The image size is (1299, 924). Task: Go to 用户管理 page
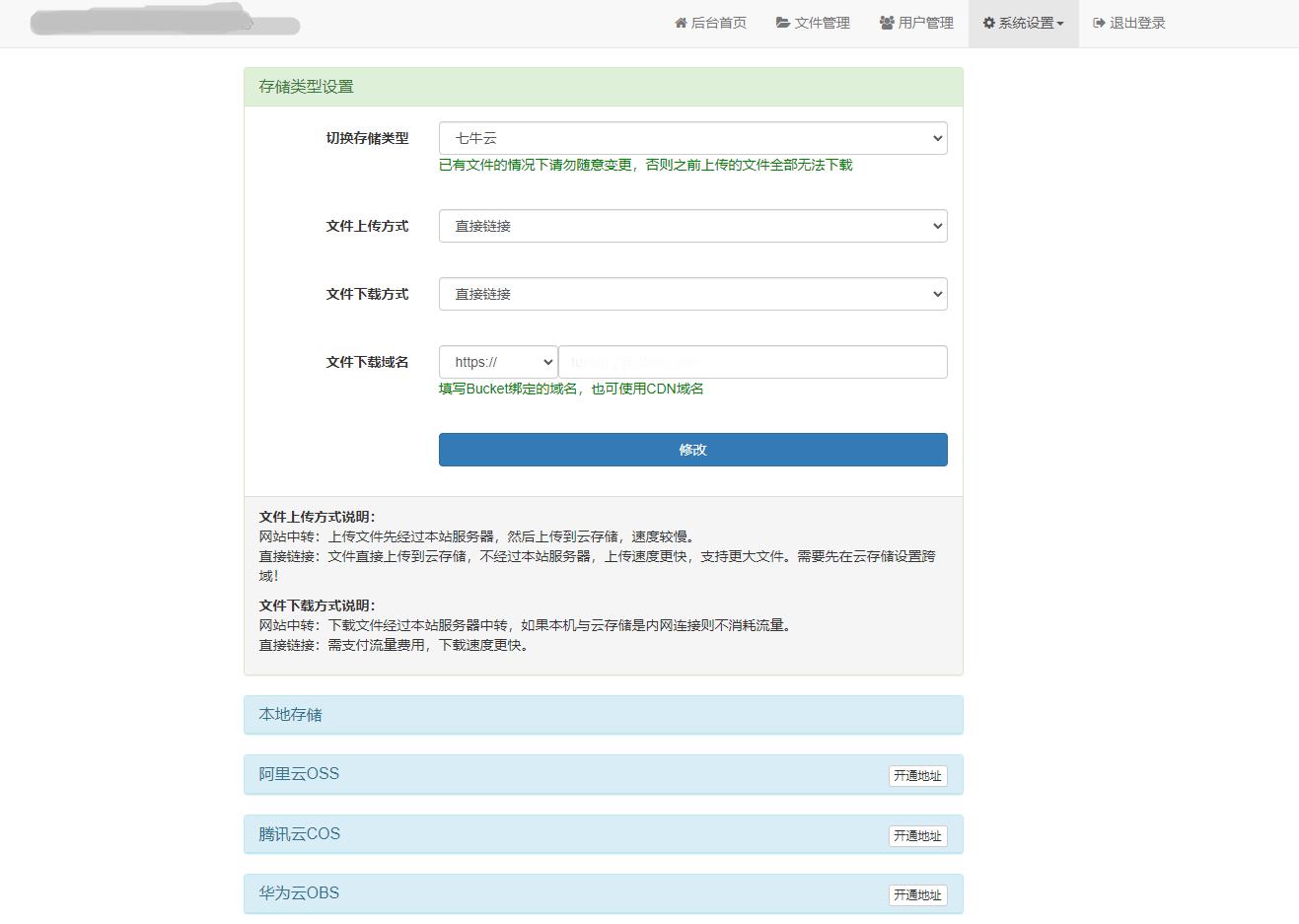coord(916,23)
